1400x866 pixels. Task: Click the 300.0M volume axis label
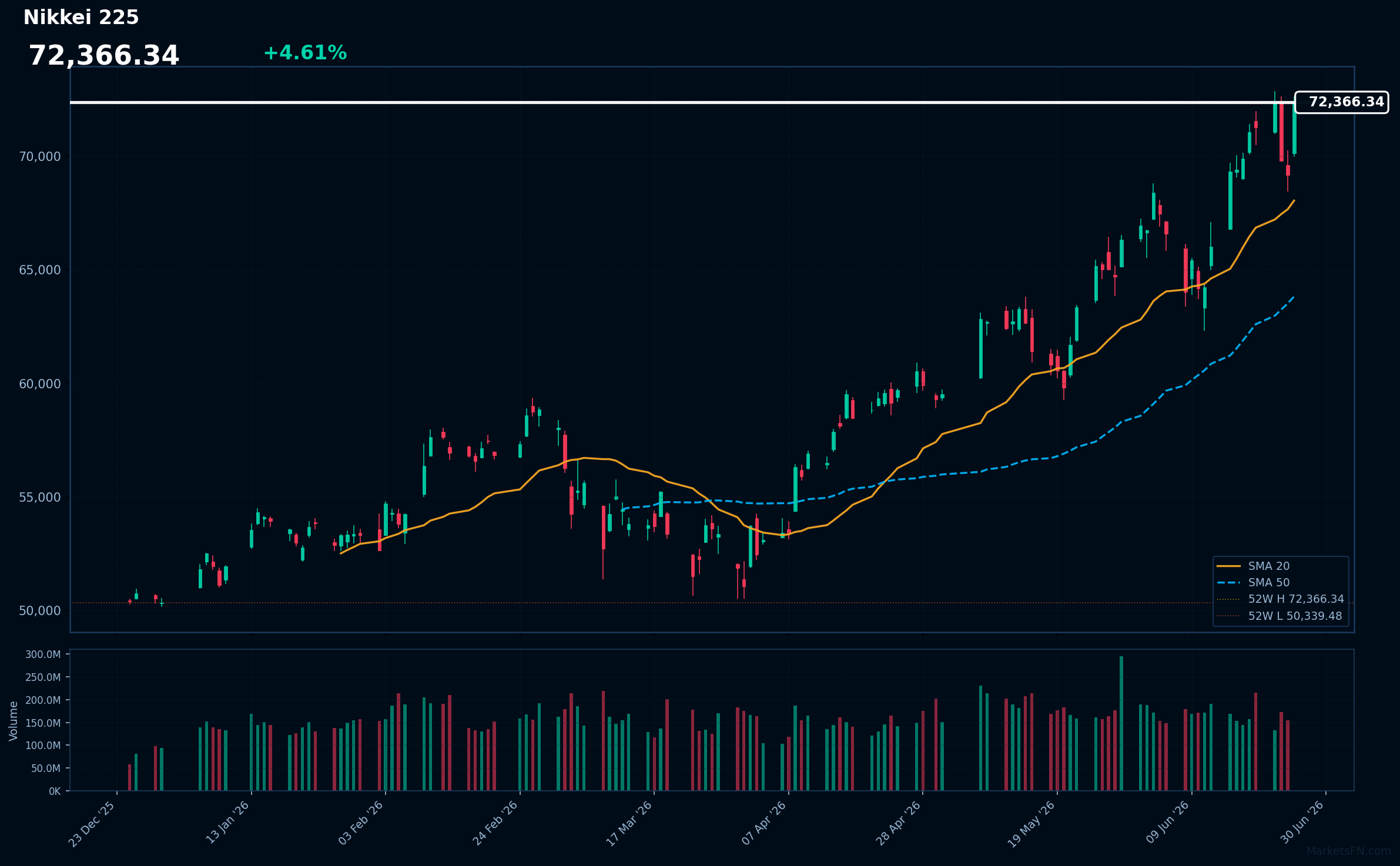point(43,654)
